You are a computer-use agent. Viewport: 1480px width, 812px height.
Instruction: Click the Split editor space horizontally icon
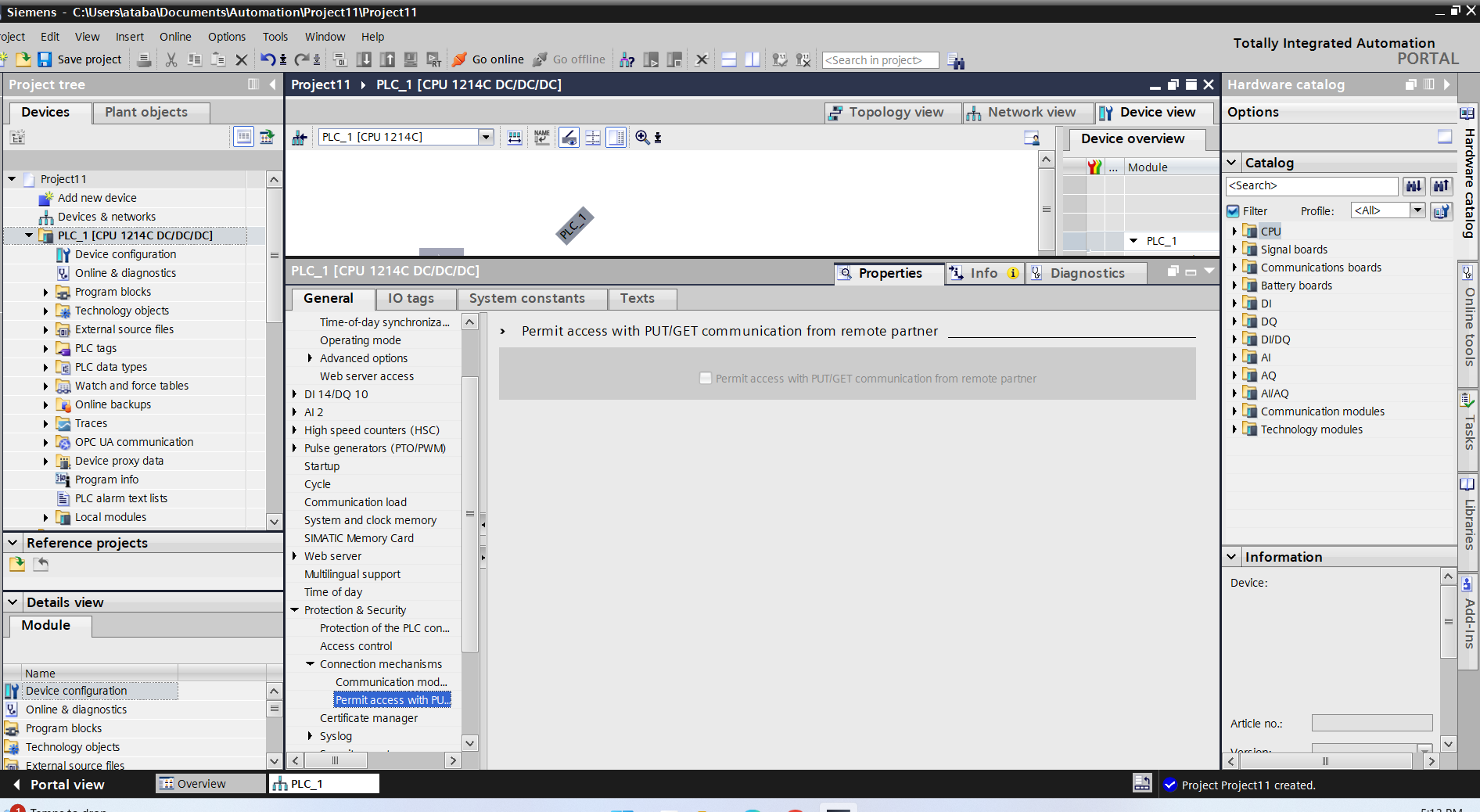click(x=729, y=59)
